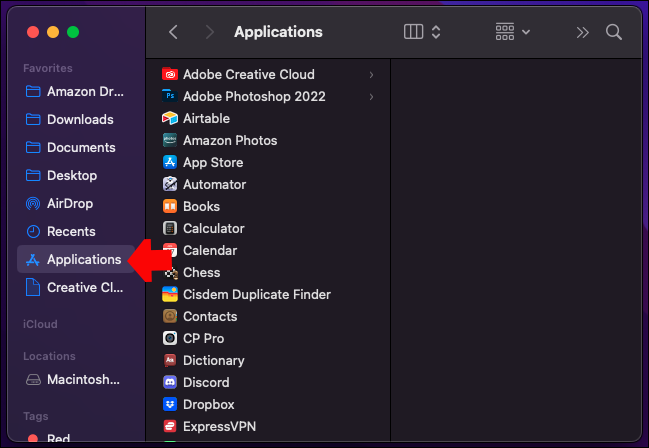The width and height of the screenshot is (649, 448).
Task: Select the Calculator app icon
Action: pos(170,228)
